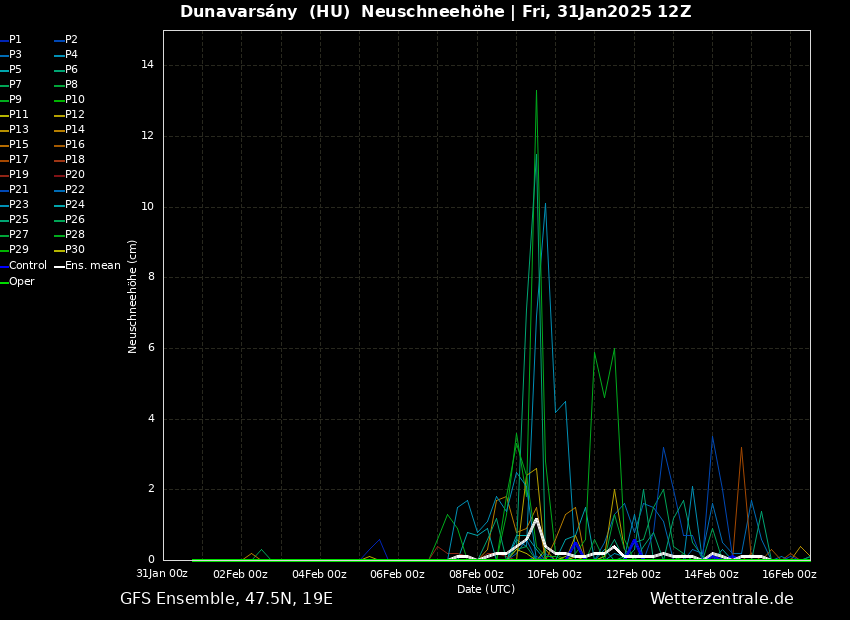Screen dimensions: 850x620
Task: Click the 06Feb 00z date label
Action: (x=397, y=574)
